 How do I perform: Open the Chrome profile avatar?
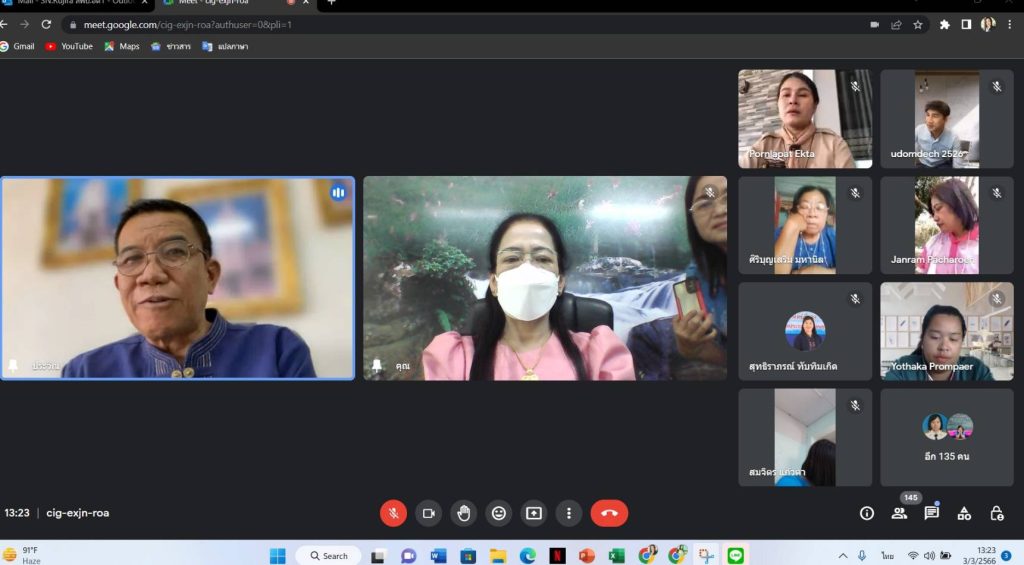[x=988, y=25]
